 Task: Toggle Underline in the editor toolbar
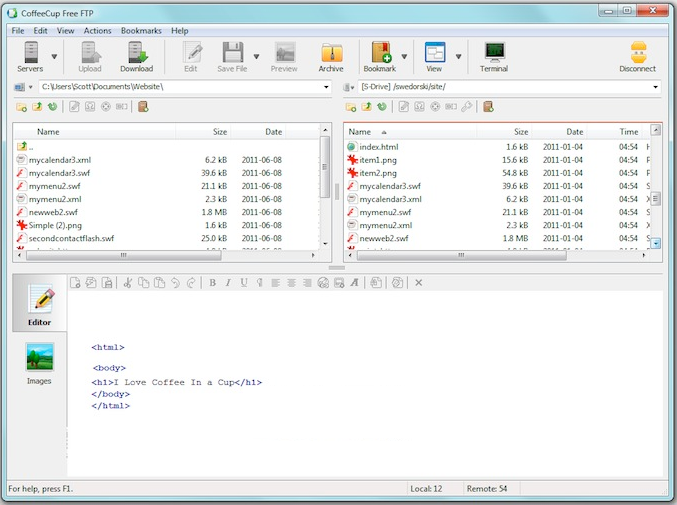[x=244, y=283]
